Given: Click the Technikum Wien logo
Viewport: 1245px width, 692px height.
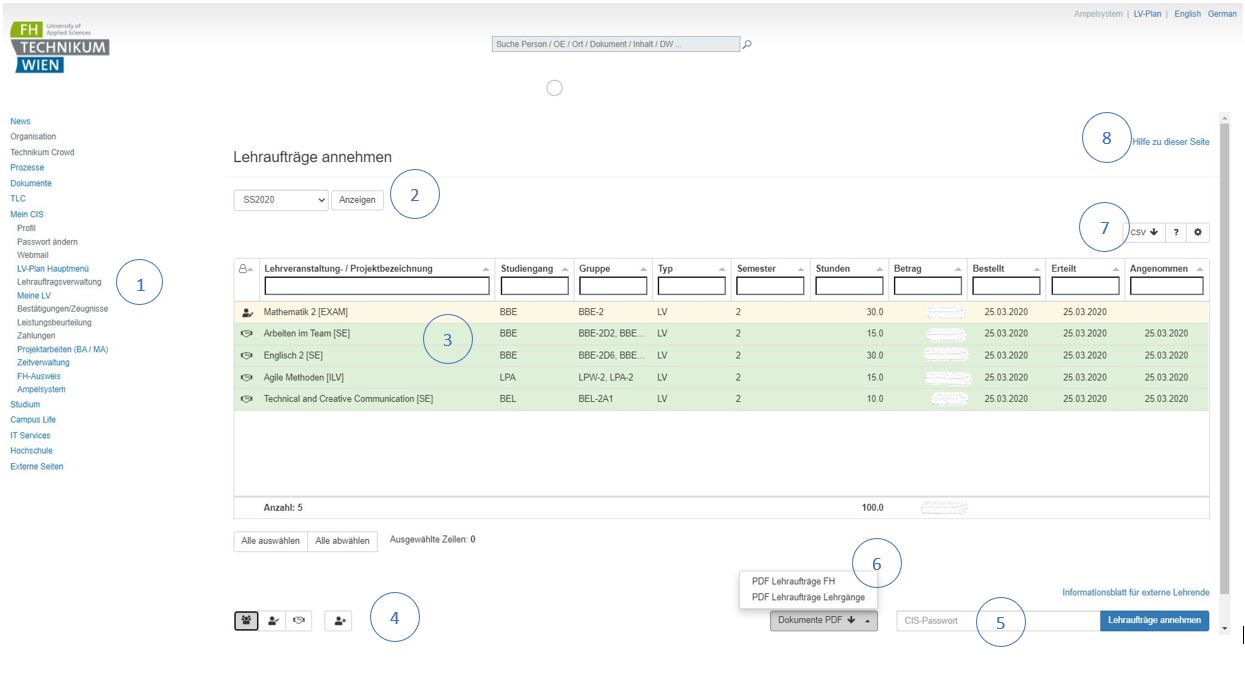Looking at the screenshot, I should (x=59, y=47).
